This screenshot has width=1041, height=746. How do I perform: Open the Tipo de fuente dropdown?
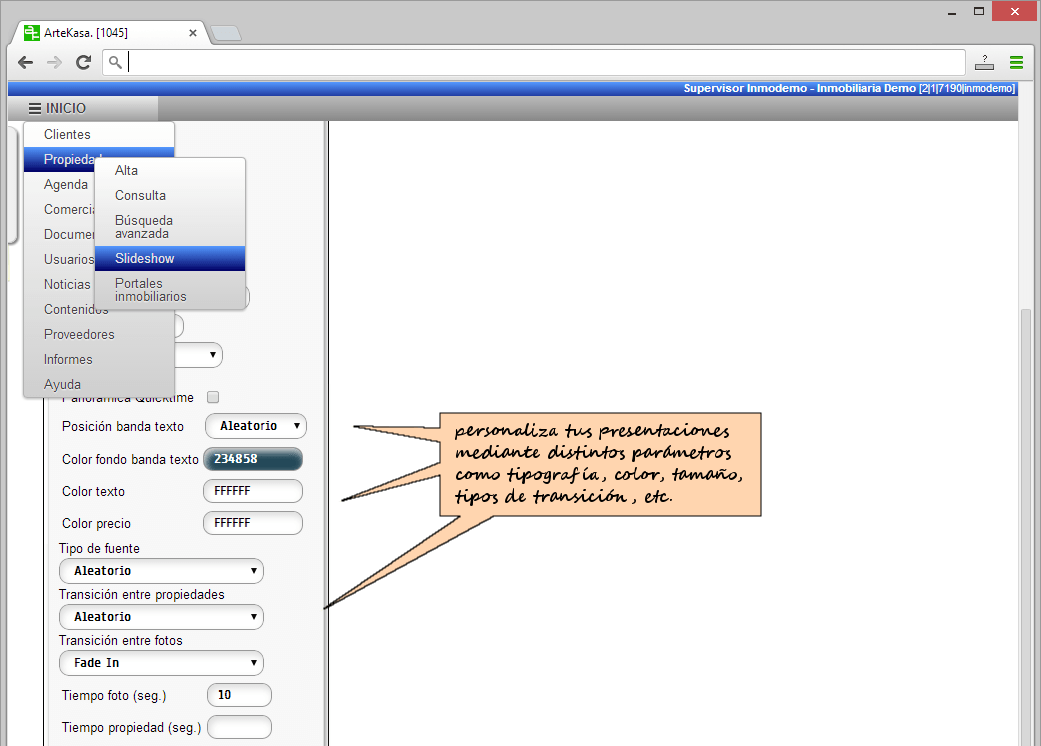161,571
